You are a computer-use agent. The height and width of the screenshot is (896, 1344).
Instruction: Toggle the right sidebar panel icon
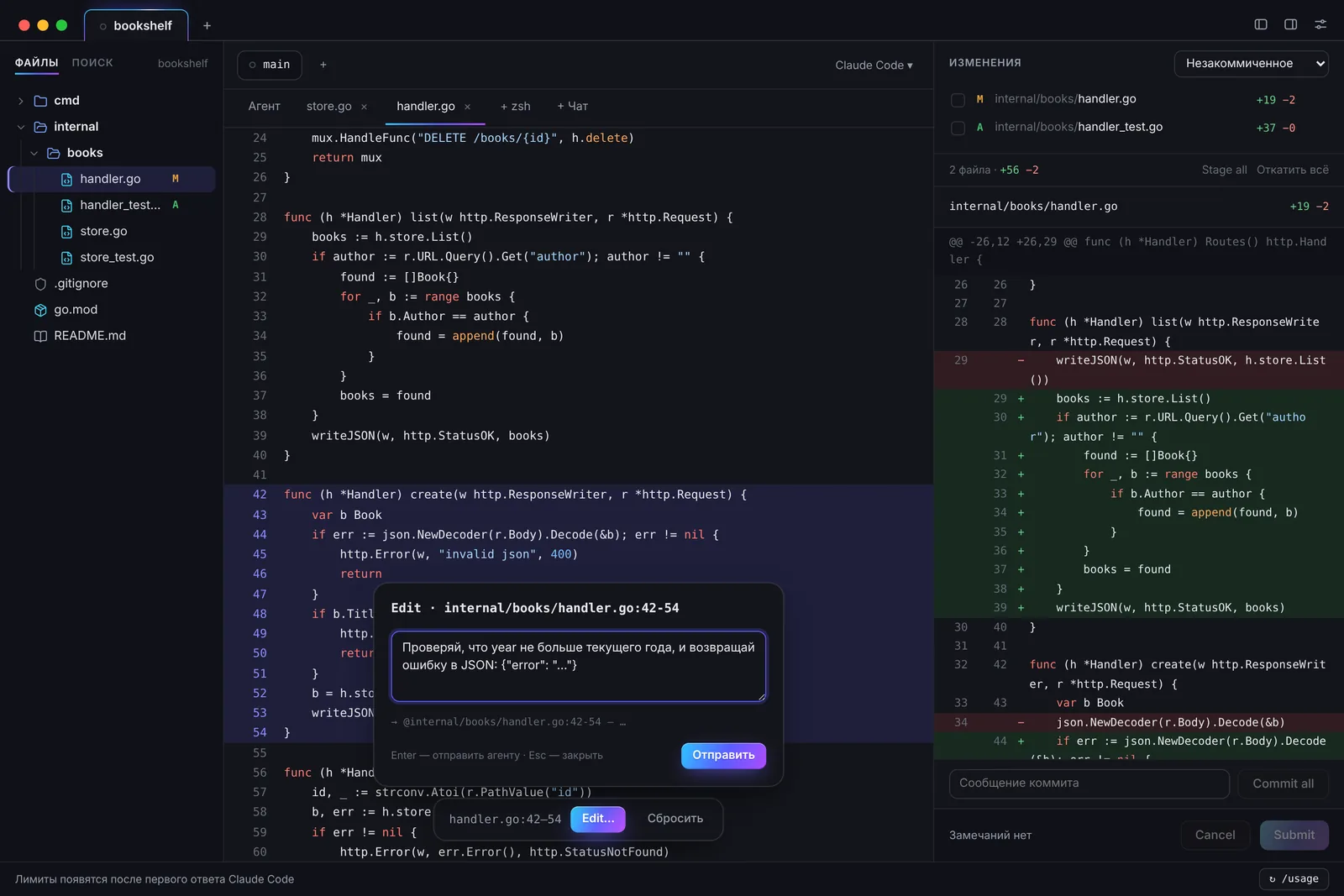pyautogui.click(x=1291, y=24)
